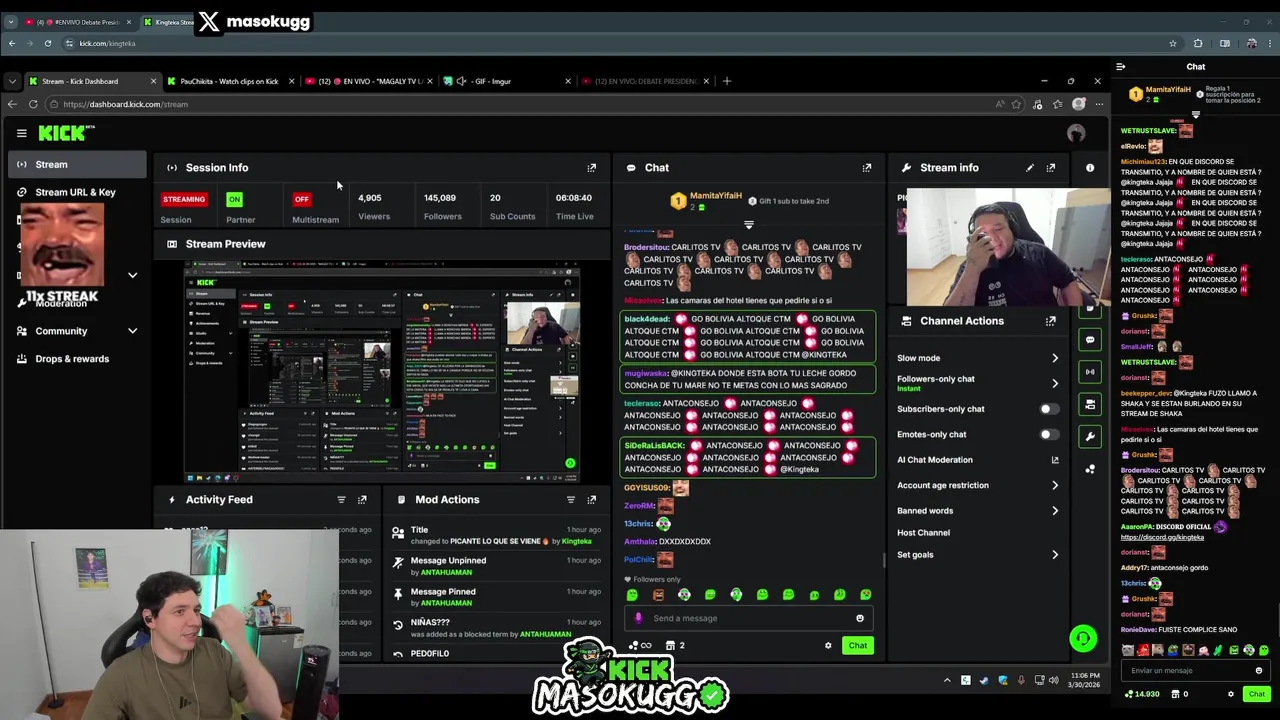Click the Stream Preview thumbnail
This screenshot has height=720, width=1280.
coord(382,373)
